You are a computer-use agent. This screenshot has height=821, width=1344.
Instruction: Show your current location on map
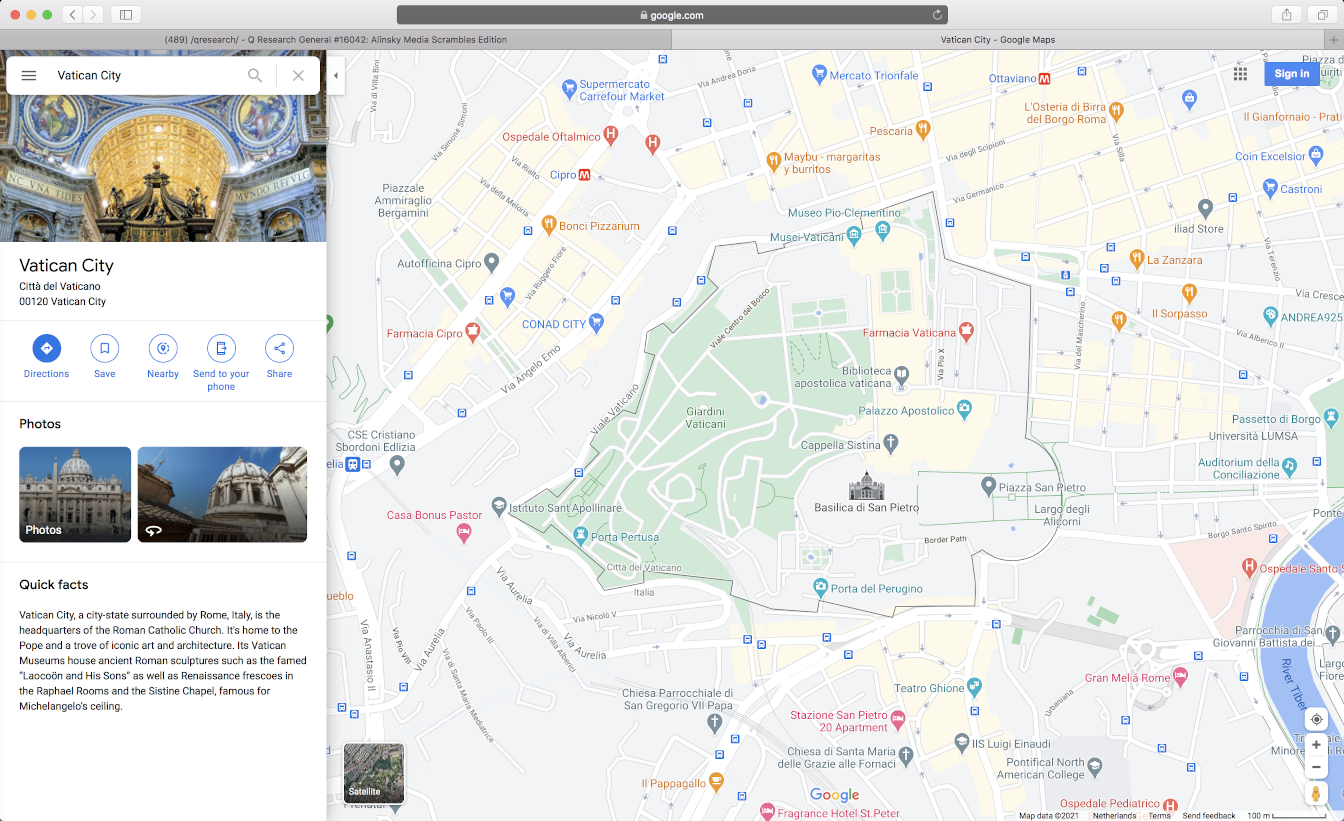tap(1316, 719)
